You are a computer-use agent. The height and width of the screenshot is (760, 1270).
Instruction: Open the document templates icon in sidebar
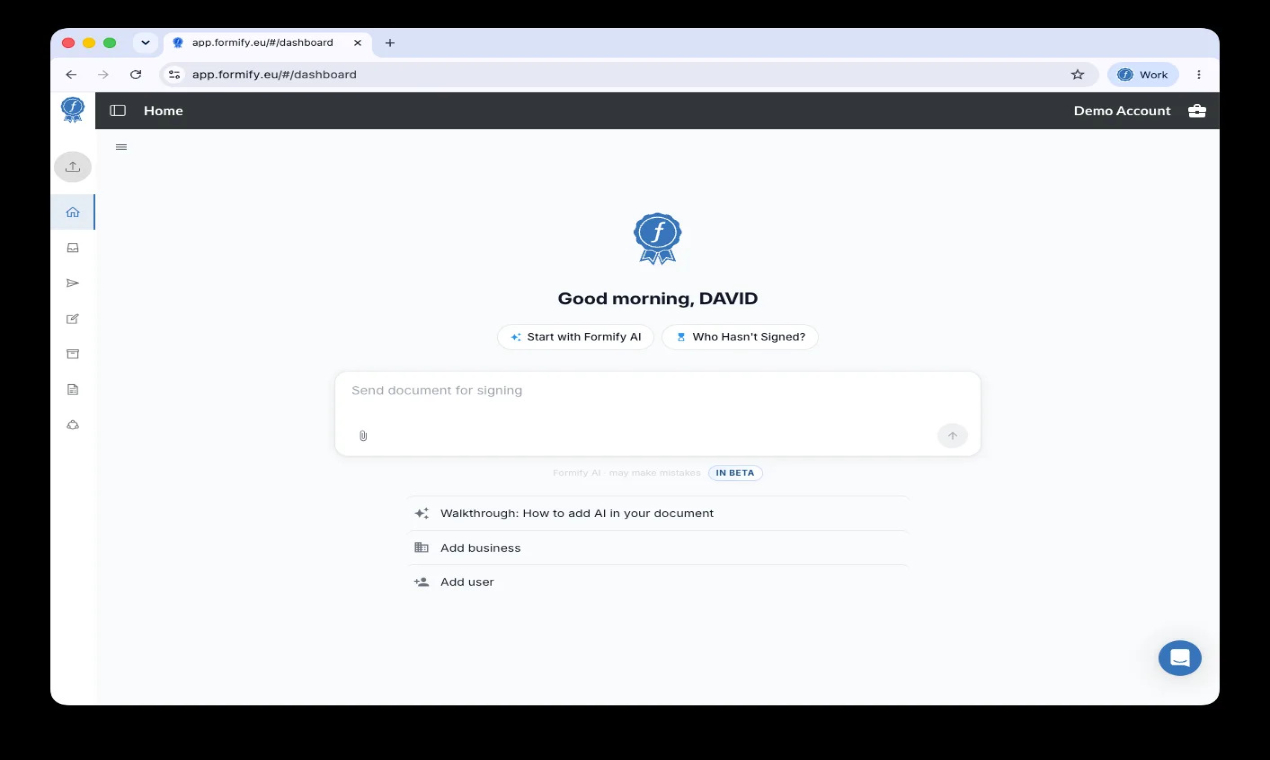coord(72,389)
